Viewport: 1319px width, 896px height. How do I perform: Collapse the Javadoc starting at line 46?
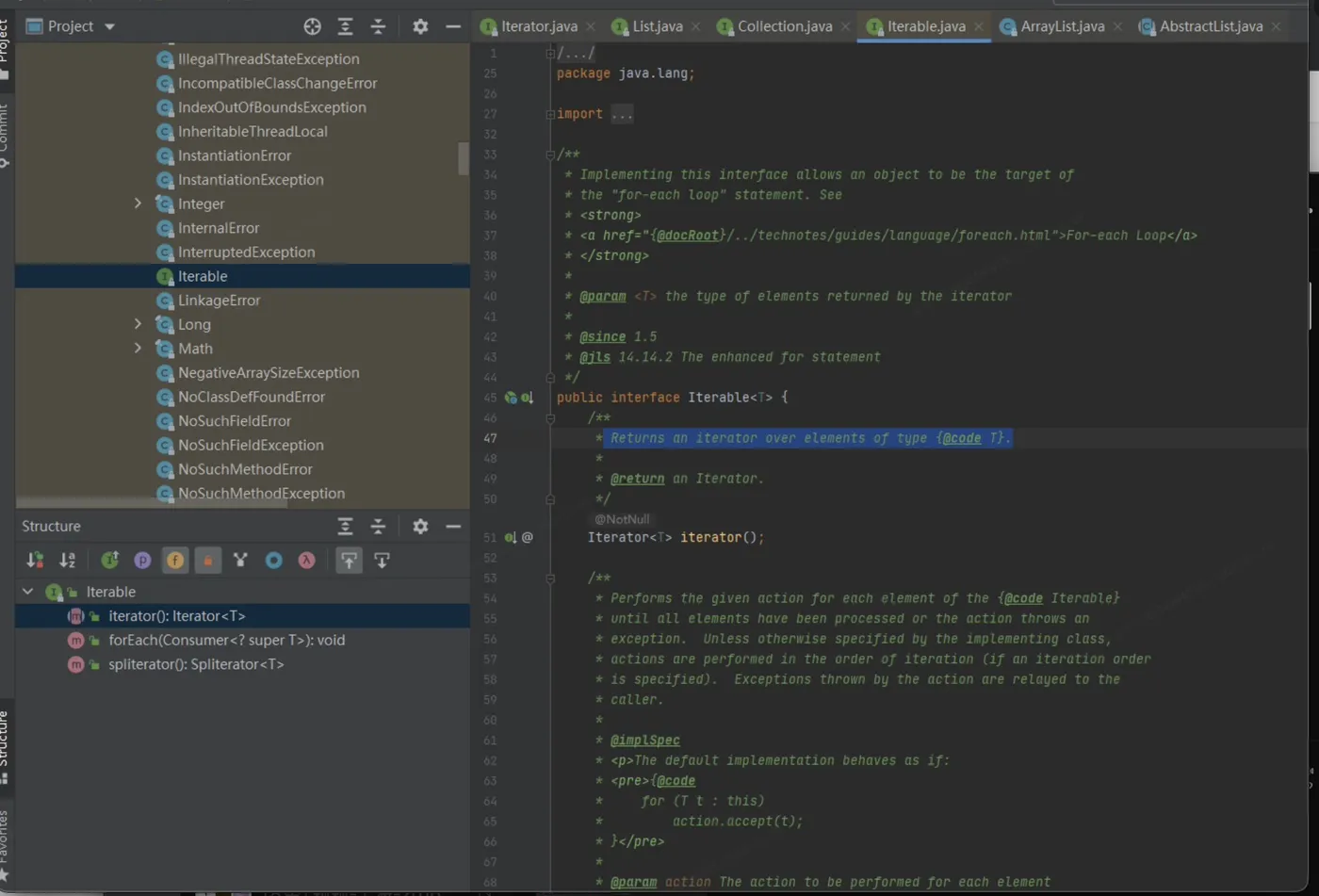pos(550,418)
